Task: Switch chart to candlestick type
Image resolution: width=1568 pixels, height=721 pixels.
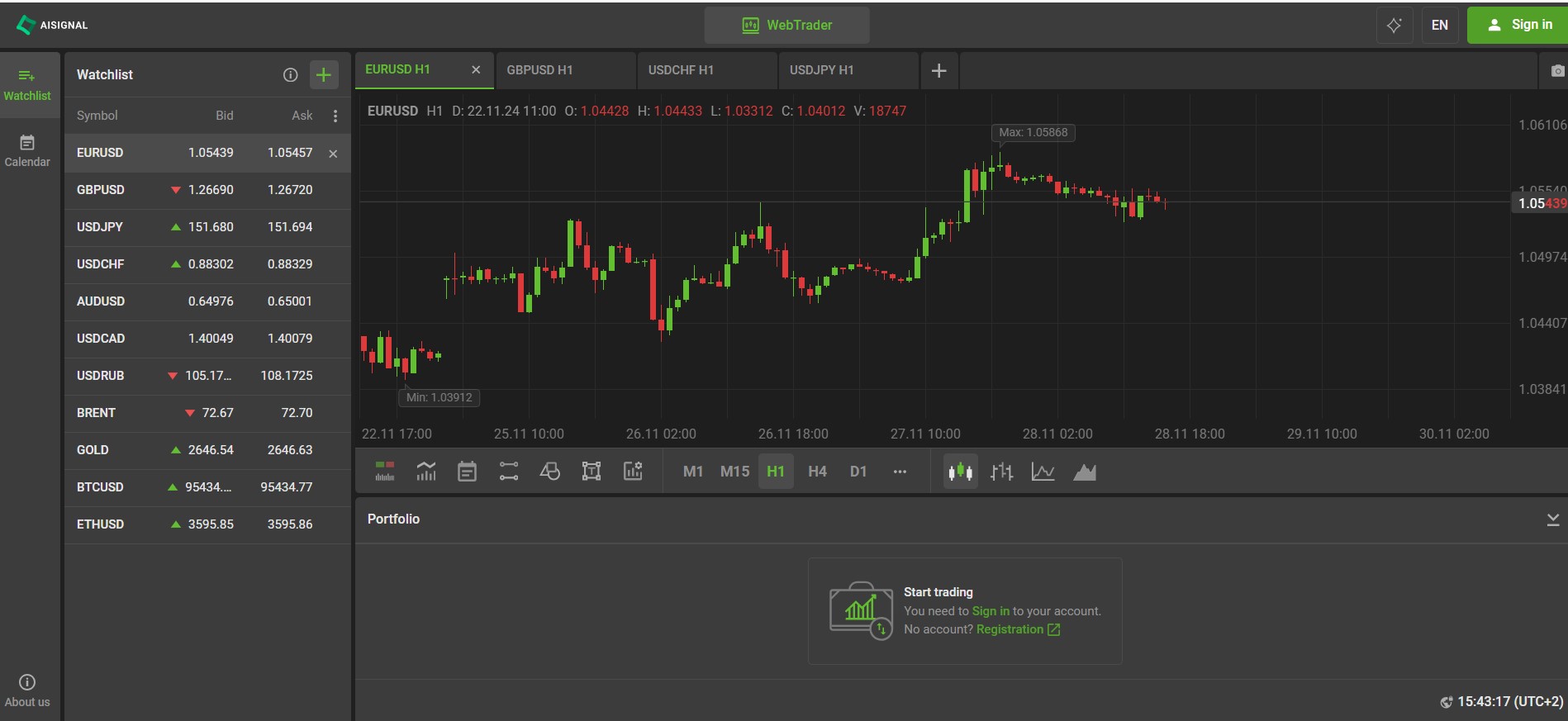Action: point(961,472)
